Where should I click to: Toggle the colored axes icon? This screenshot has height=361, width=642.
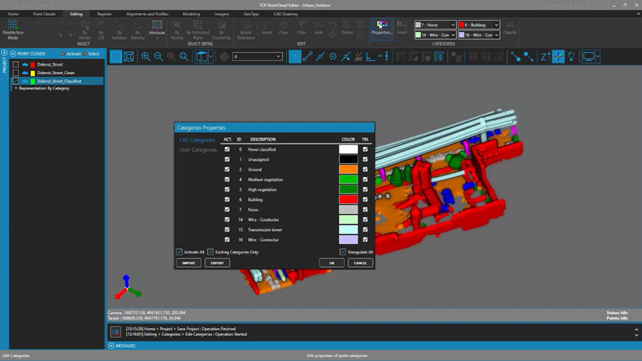click(558, 56)
